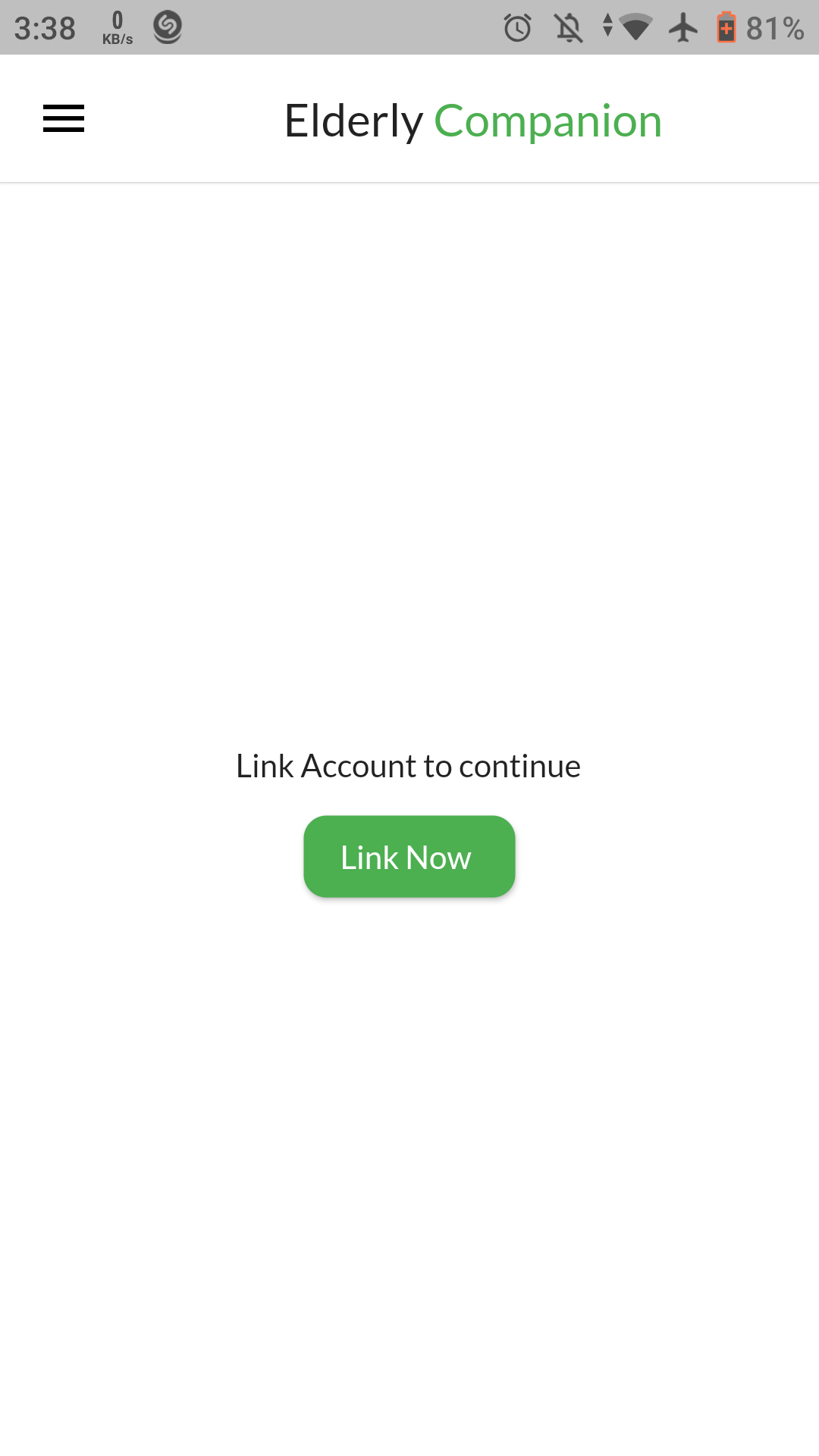Tap the green Companion title text
Viewport: 819px width, 1456px height.
(548, 121)
